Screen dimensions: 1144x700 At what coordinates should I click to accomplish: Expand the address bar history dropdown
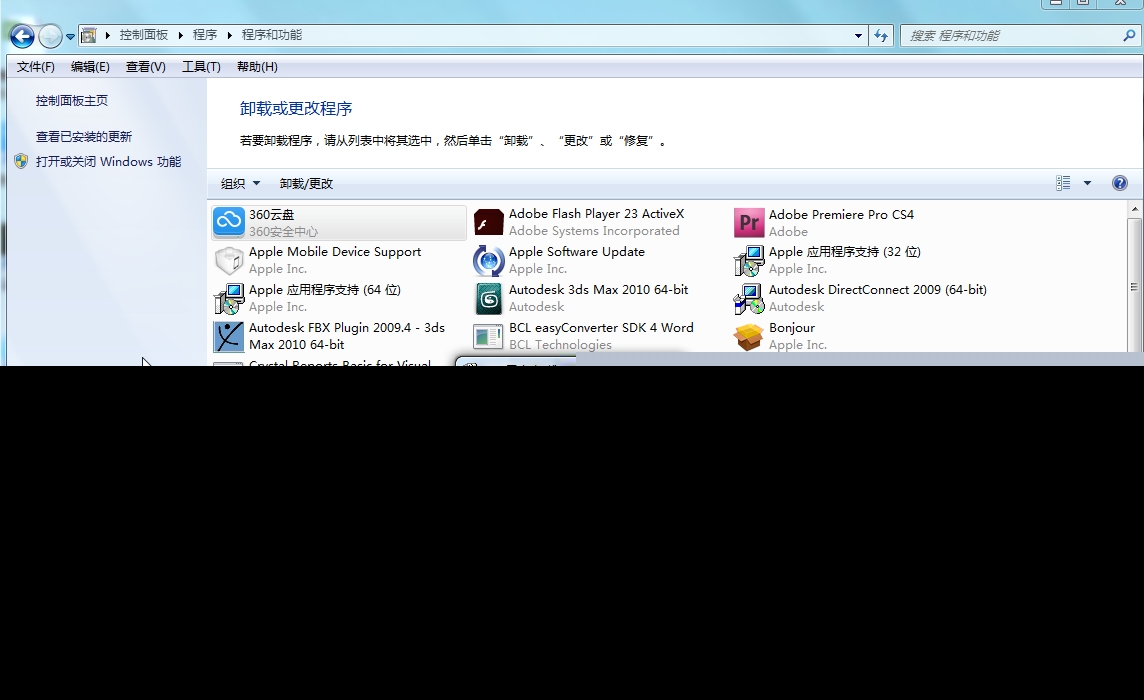pyautogui.click(x=858, y=35)
